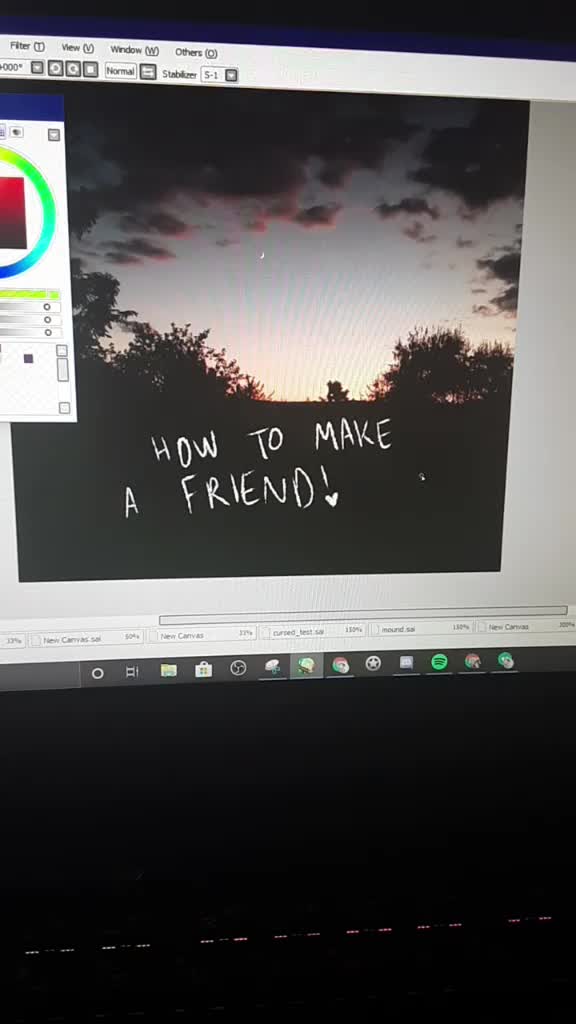Adjust the middle gray color slider
This screenshot has width=576, height=1024.
pyautogui.click(x=30, y=319)
